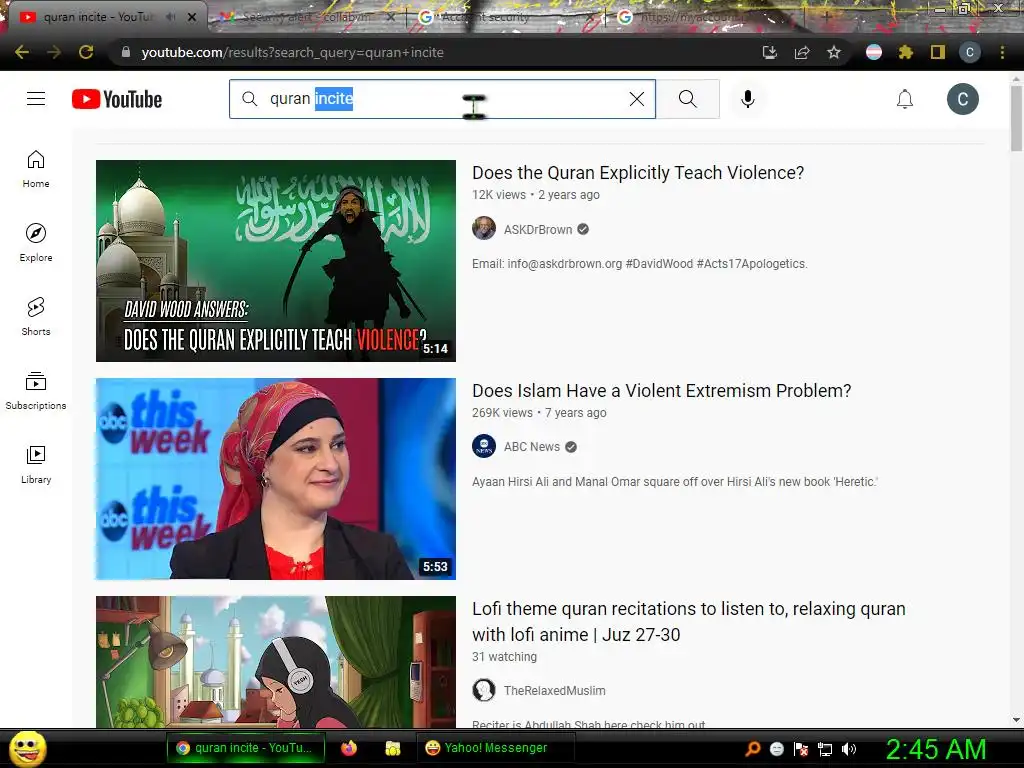The height and width of the screenshot is (768, 1024).
Task: Toggle the browser side panel icon
Action: (938, 52)
